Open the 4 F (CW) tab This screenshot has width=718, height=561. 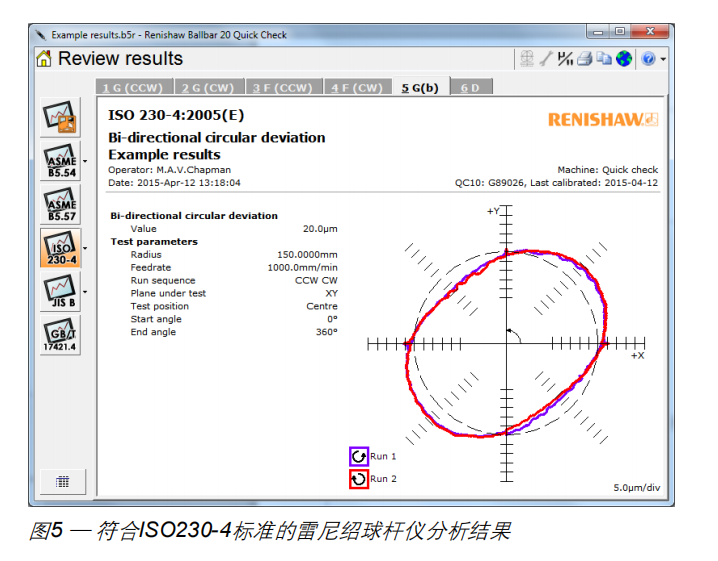pos(358,87)
